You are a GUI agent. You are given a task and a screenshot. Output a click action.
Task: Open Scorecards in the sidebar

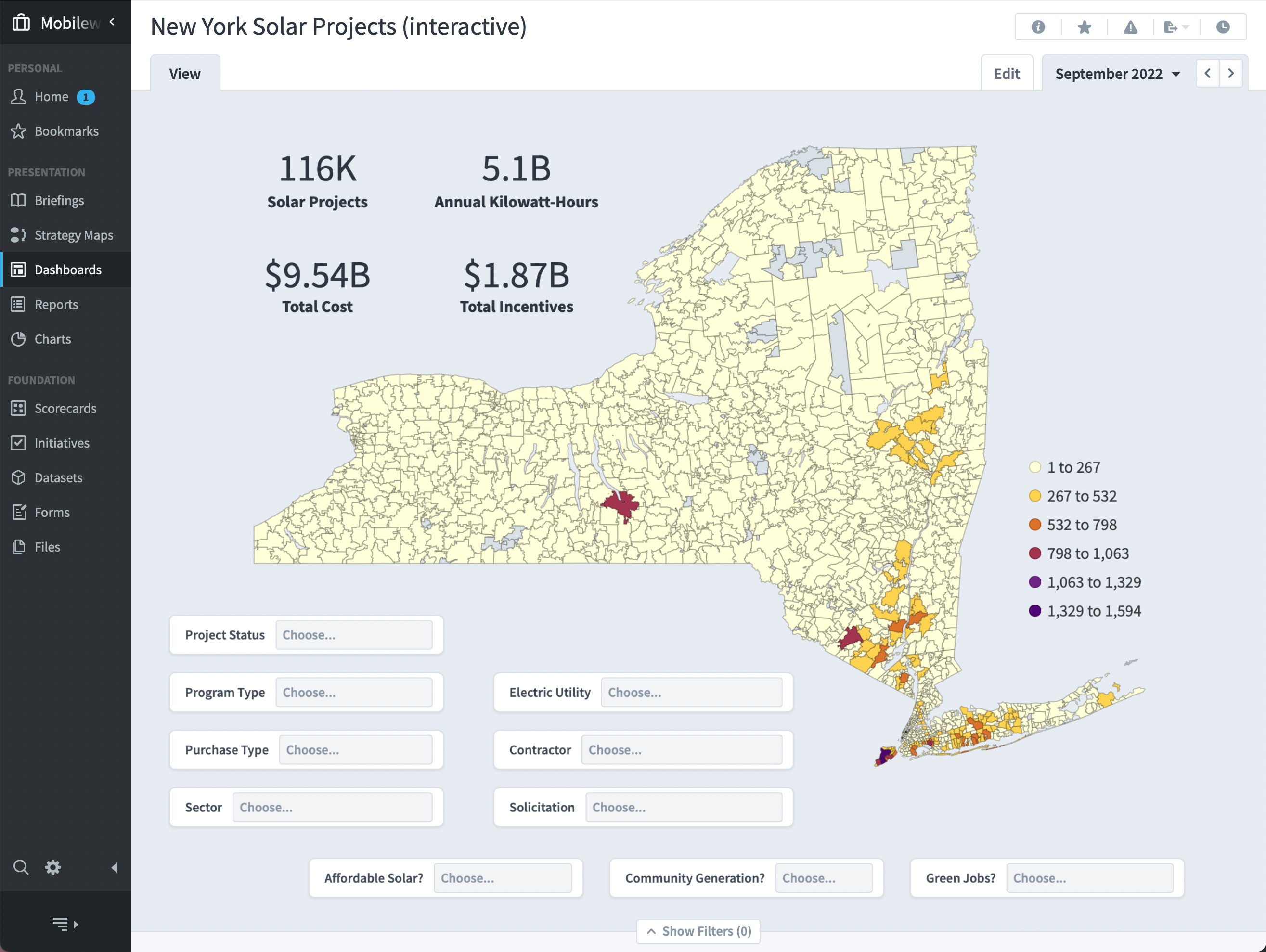(65, 409)
